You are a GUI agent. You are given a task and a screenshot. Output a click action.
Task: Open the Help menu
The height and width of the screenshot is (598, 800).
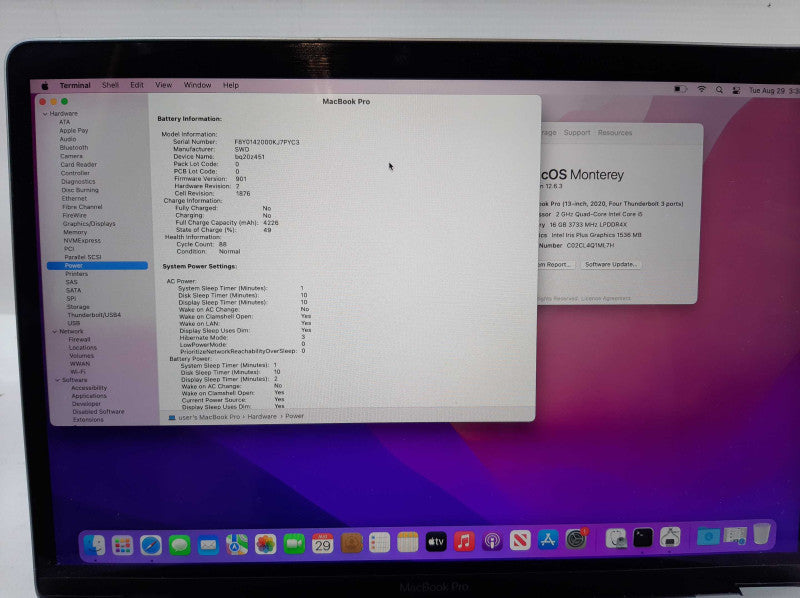coord(231,85)
